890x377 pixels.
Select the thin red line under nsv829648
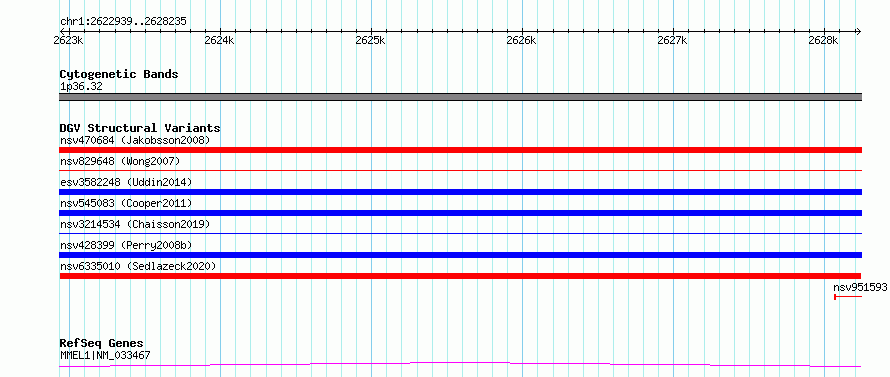point(461,170)
